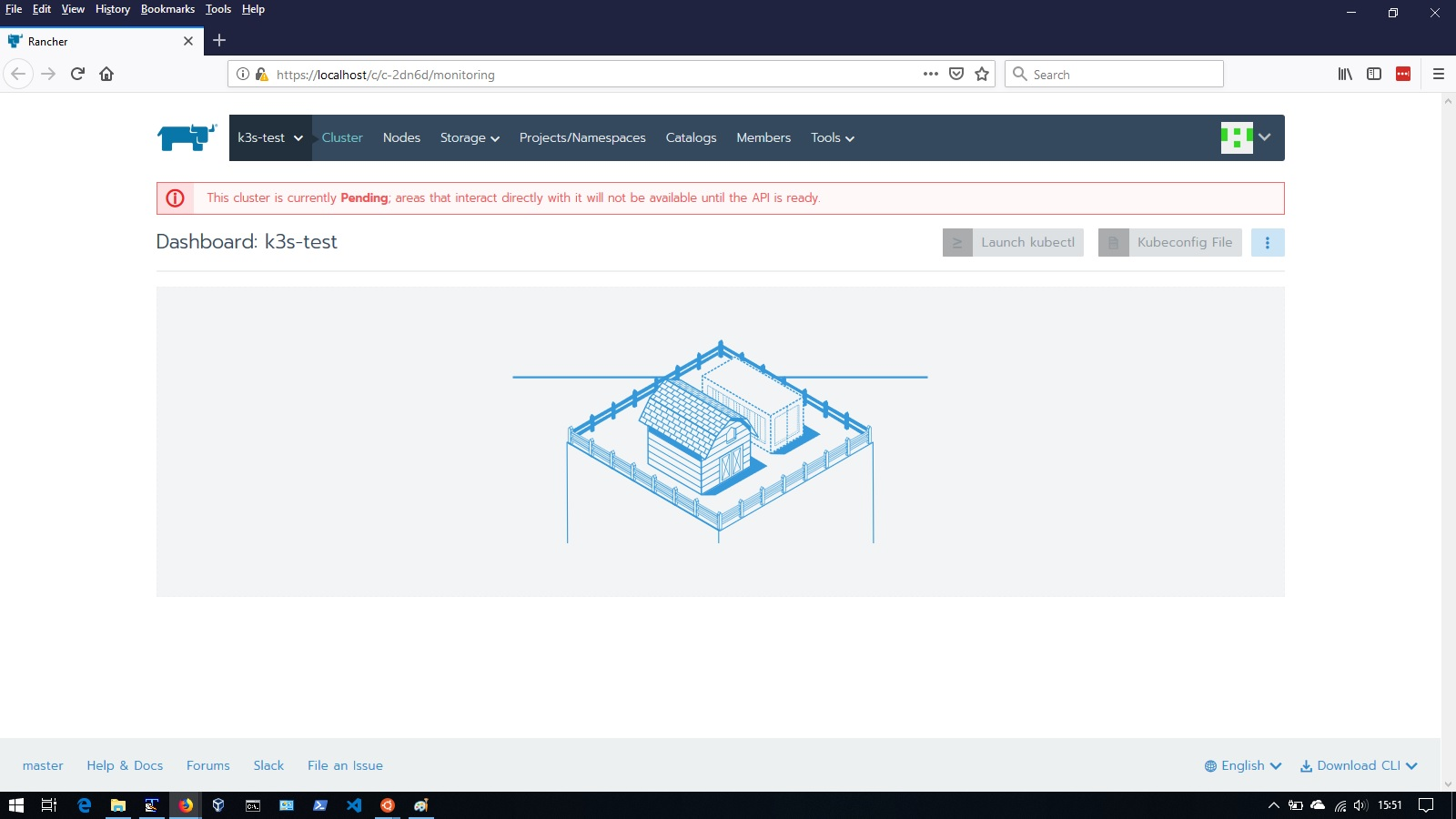Open the cluster actions three-dot menu
Image resolution: width=1456 pixels, height=819 pixels.
(1268, 242)
